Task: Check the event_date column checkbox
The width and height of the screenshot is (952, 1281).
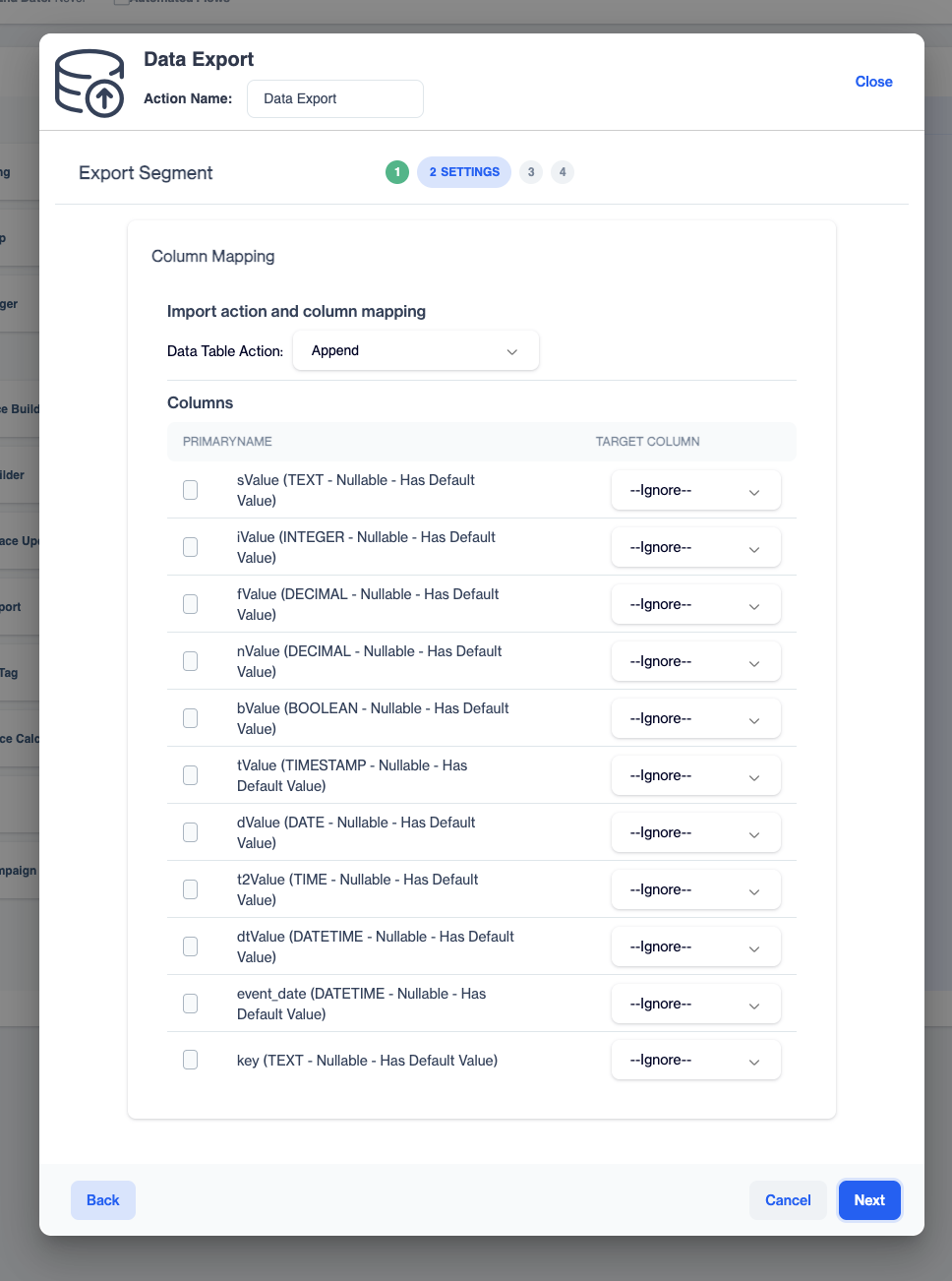Action: coord(191,1004)
